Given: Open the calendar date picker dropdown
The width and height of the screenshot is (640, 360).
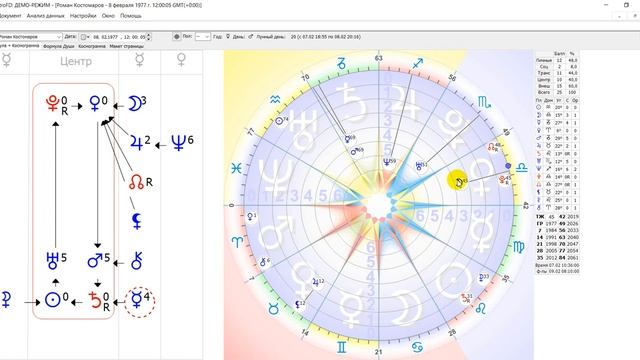Looking at the screenshot, I should (x=85, y=37).
